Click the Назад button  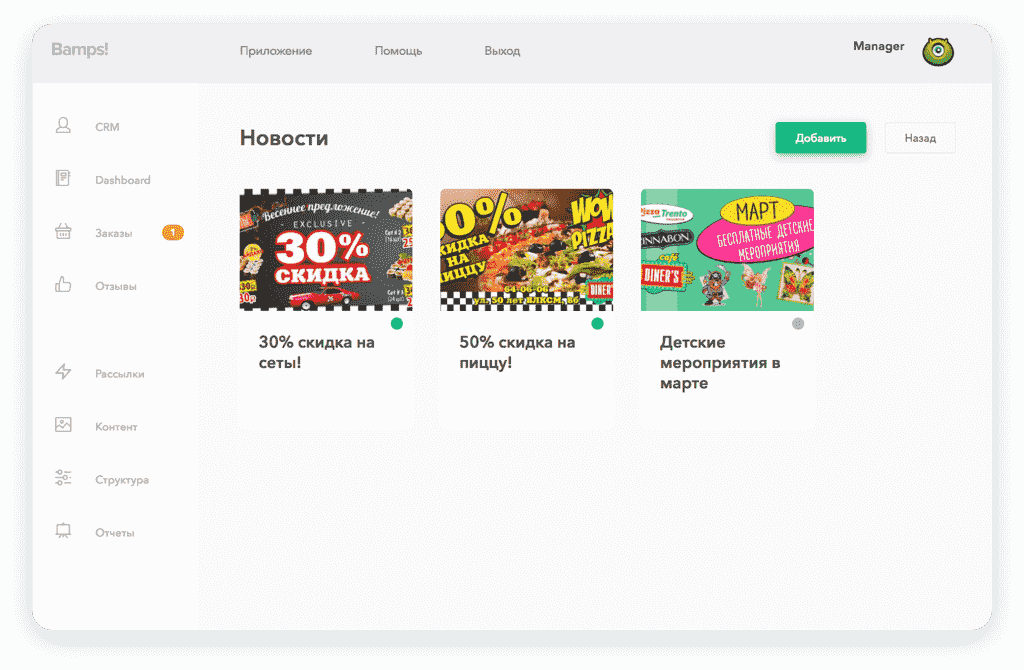pyautogui.click(x=920, y=138)
